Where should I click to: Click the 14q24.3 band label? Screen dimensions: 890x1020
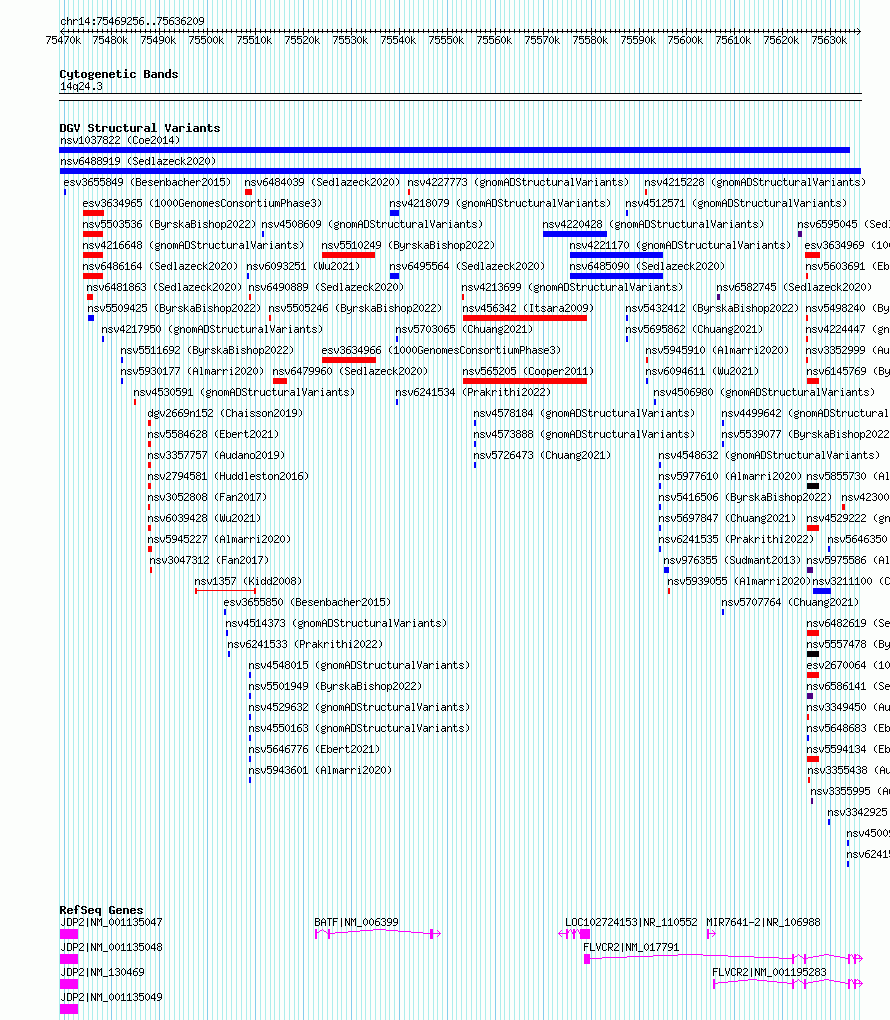click(81, 87)
